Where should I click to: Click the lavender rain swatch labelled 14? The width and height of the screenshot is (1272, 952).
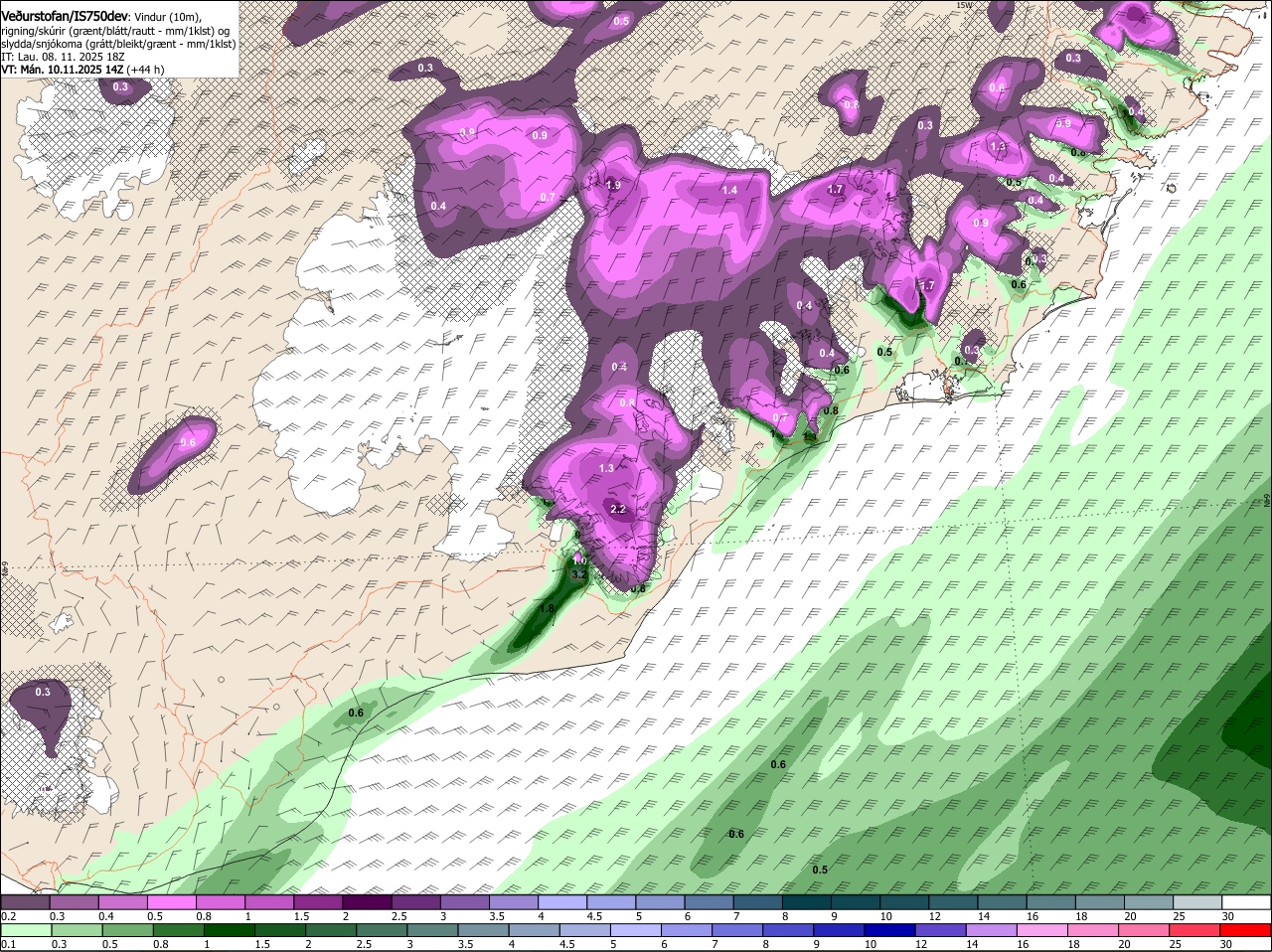(x=990, y=929)
